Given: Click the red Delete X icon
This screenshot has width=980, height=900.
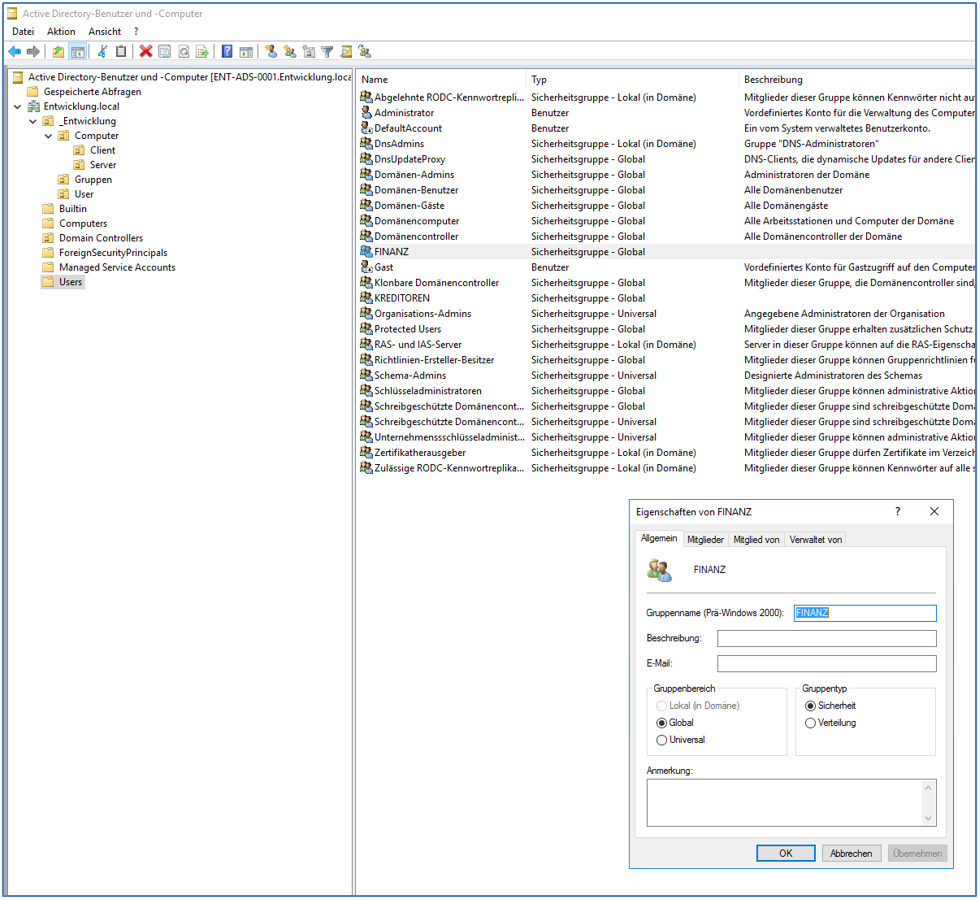Looking at the screenshot, I should [146, 52].
